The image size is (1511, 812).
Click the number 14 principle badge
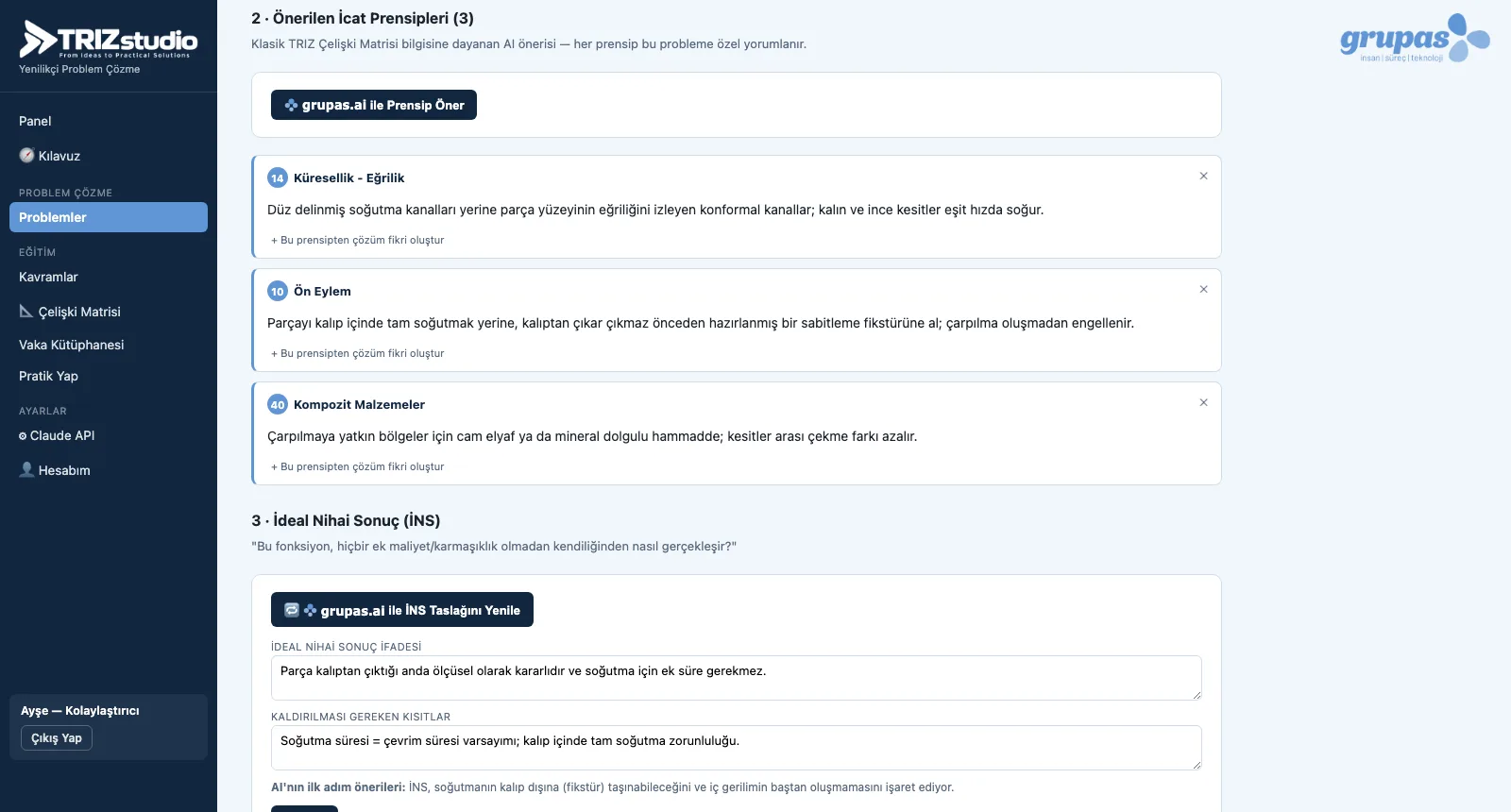coord(278,178)
